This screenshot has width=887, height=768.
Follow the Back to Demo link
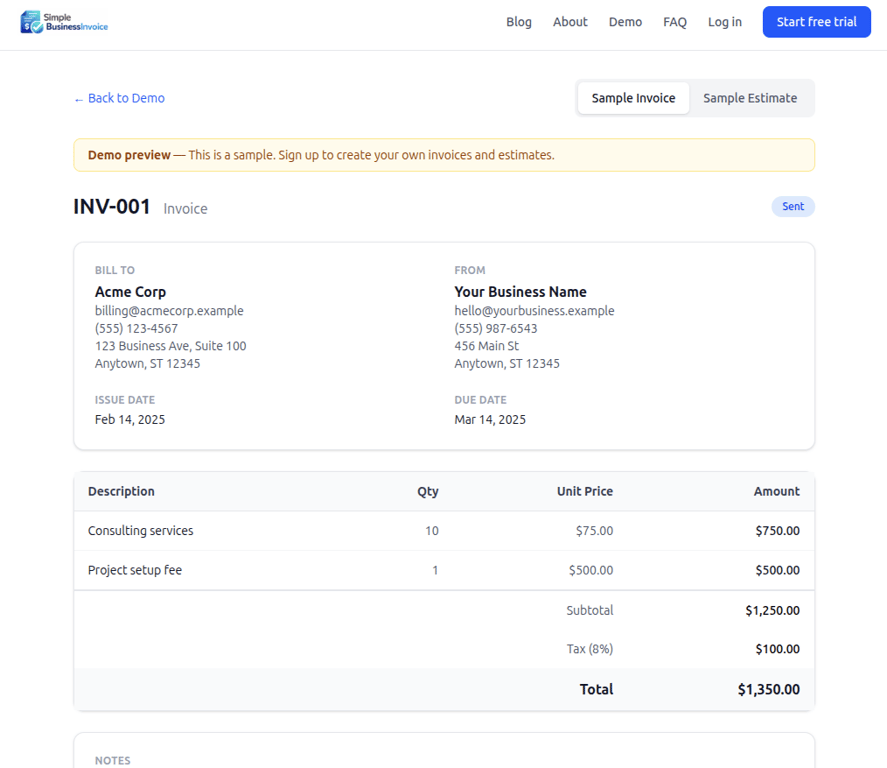(125, 98)
